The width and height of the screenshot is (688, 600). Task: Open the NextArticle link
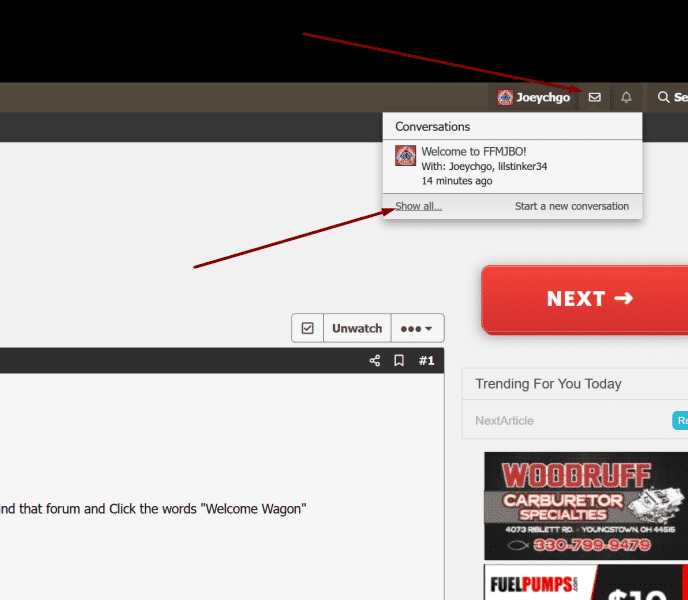pyautogui.click(x=504, y=421)
